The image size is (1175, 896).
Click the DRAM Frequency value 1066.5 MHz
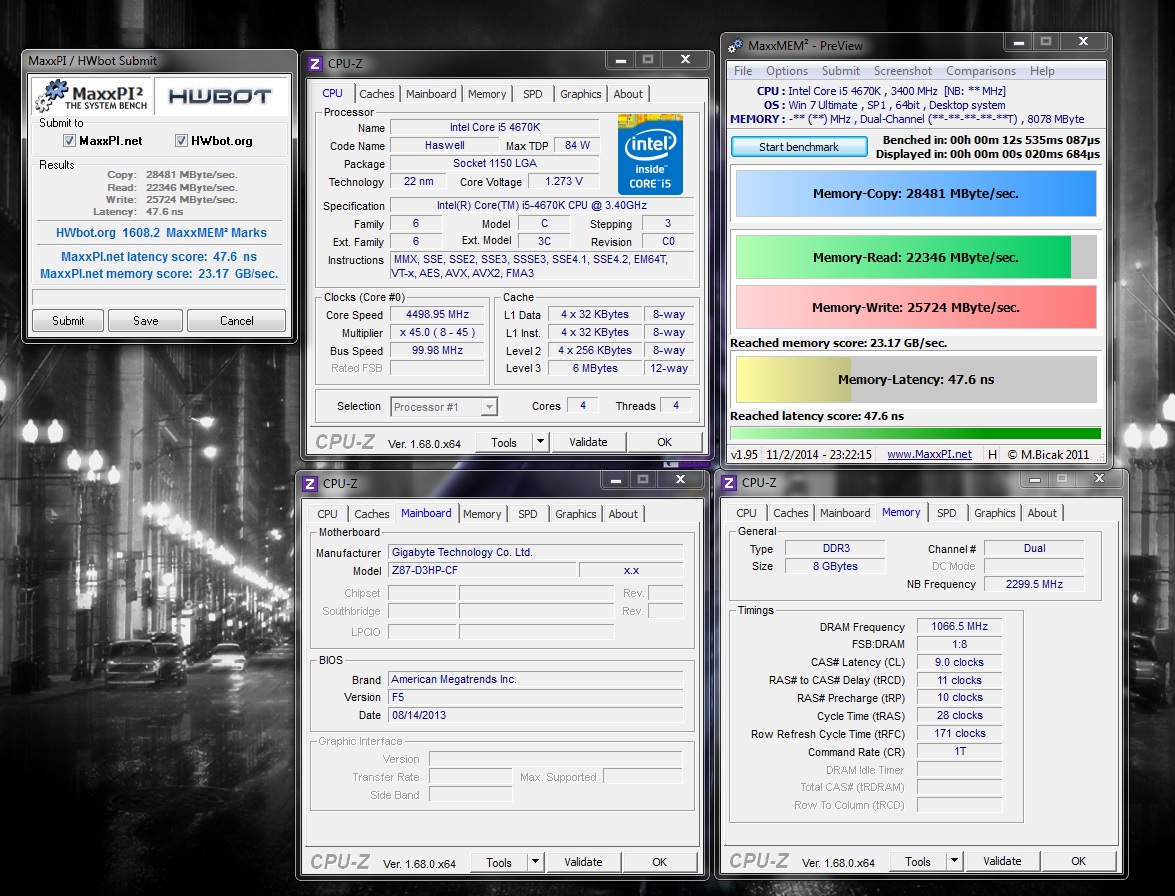(959, 626)
